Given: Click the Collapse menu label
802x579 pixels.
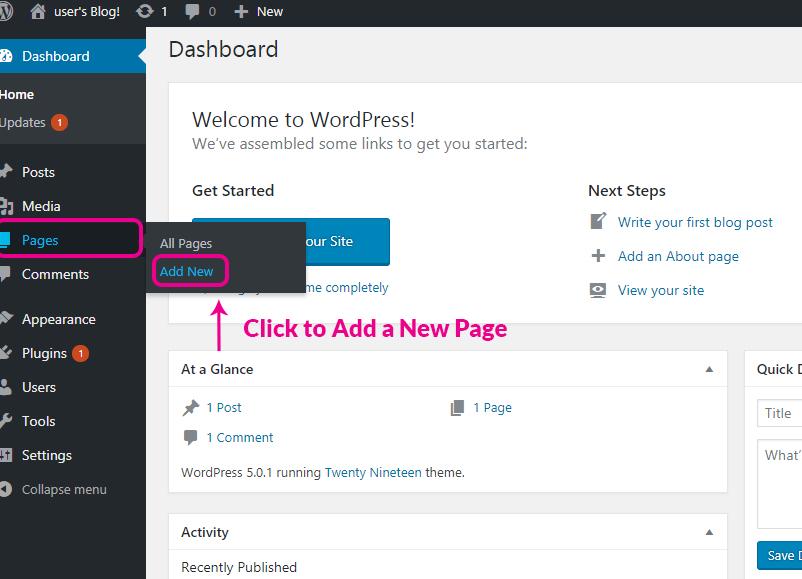Looking at the screenshot, I should tap(64, 489).
